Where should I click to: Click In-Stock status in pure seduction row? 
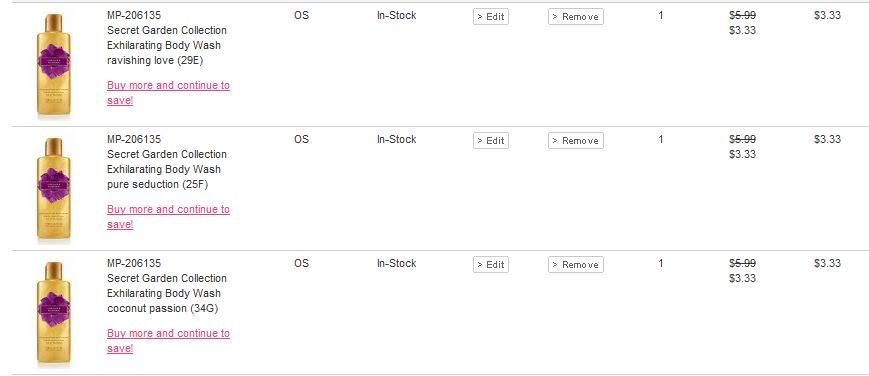point(396,139)
